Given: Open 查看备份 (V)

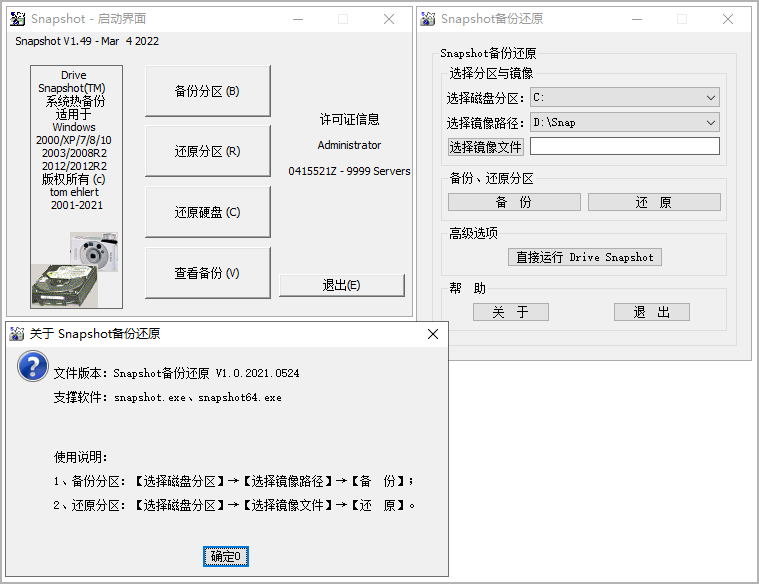Looking at the screenshot, I should click(x=207, y=273).
